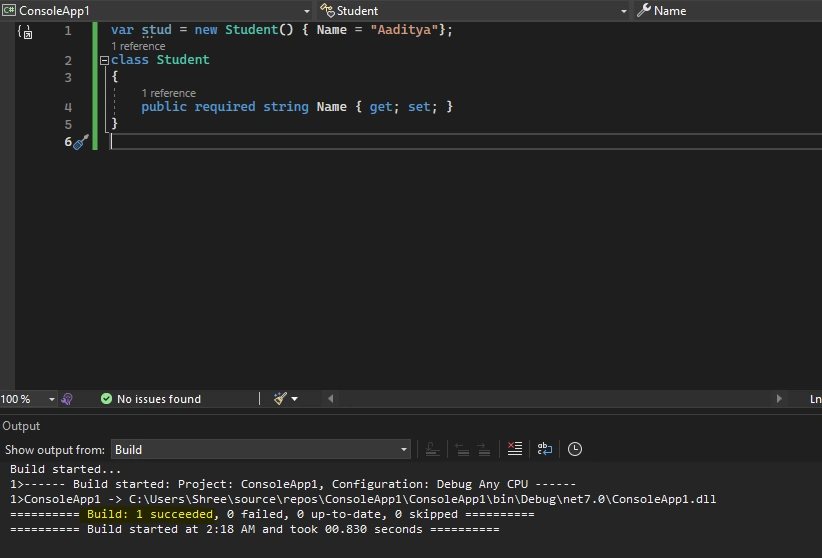Go to the previous message in Output

[462, 449]
